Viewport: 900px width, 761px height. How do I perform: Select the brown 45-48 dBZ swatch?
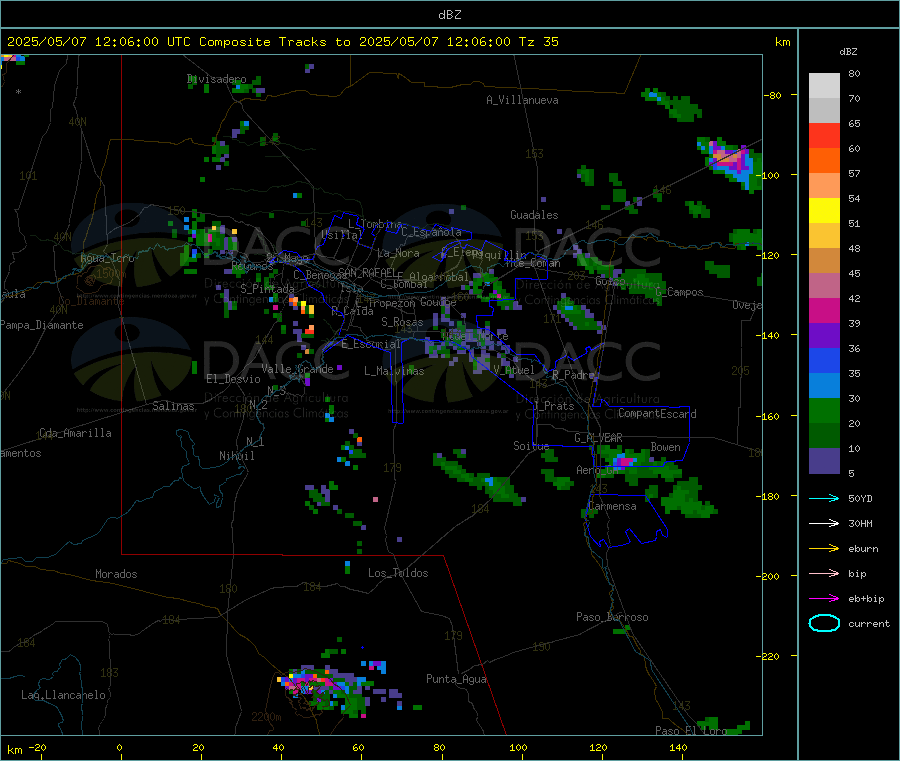coord(824,261)
